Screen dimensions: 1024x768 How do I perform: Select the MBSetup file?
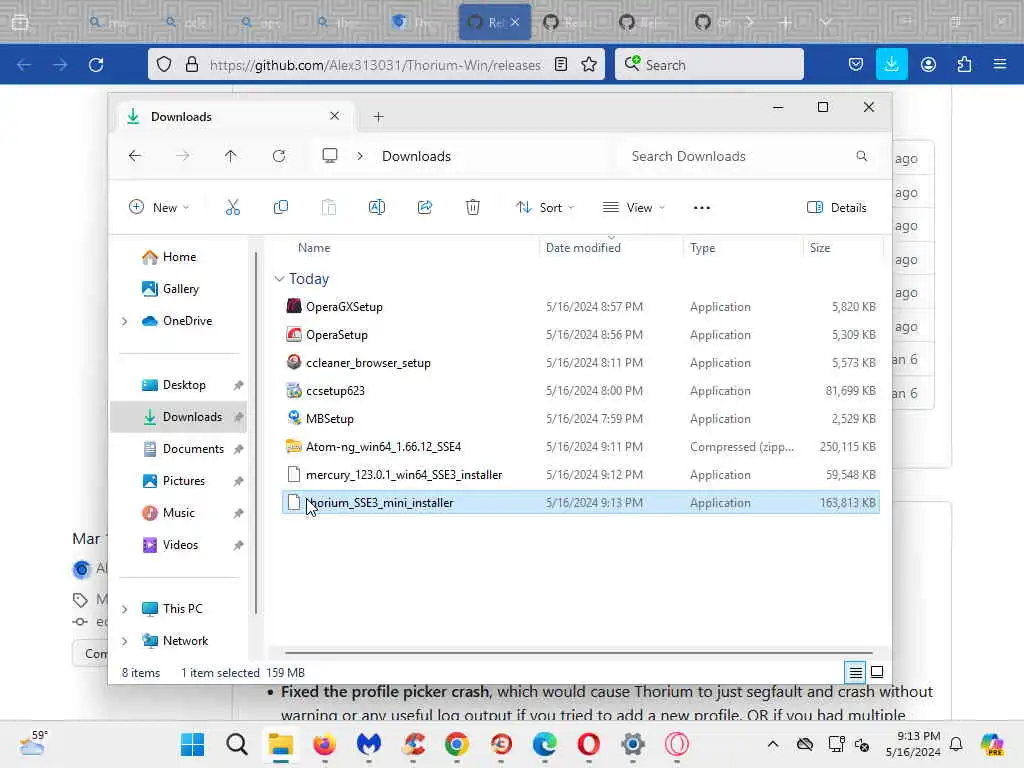[x=581, y=419]
